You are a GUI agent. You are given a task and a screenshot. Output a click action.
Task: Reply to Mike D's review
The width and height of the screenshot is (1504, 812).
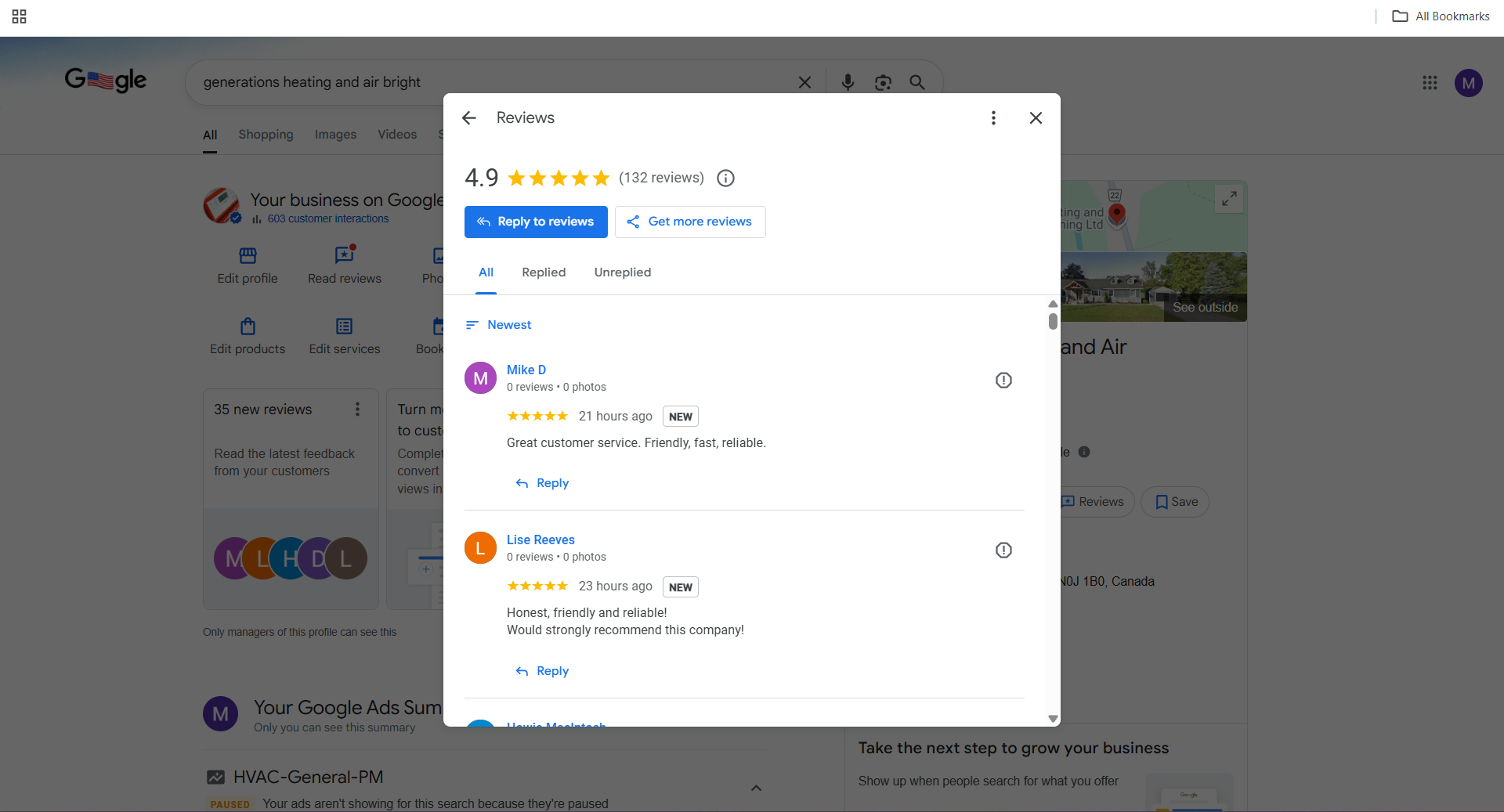pyautogui.click(x=542, y=483)
